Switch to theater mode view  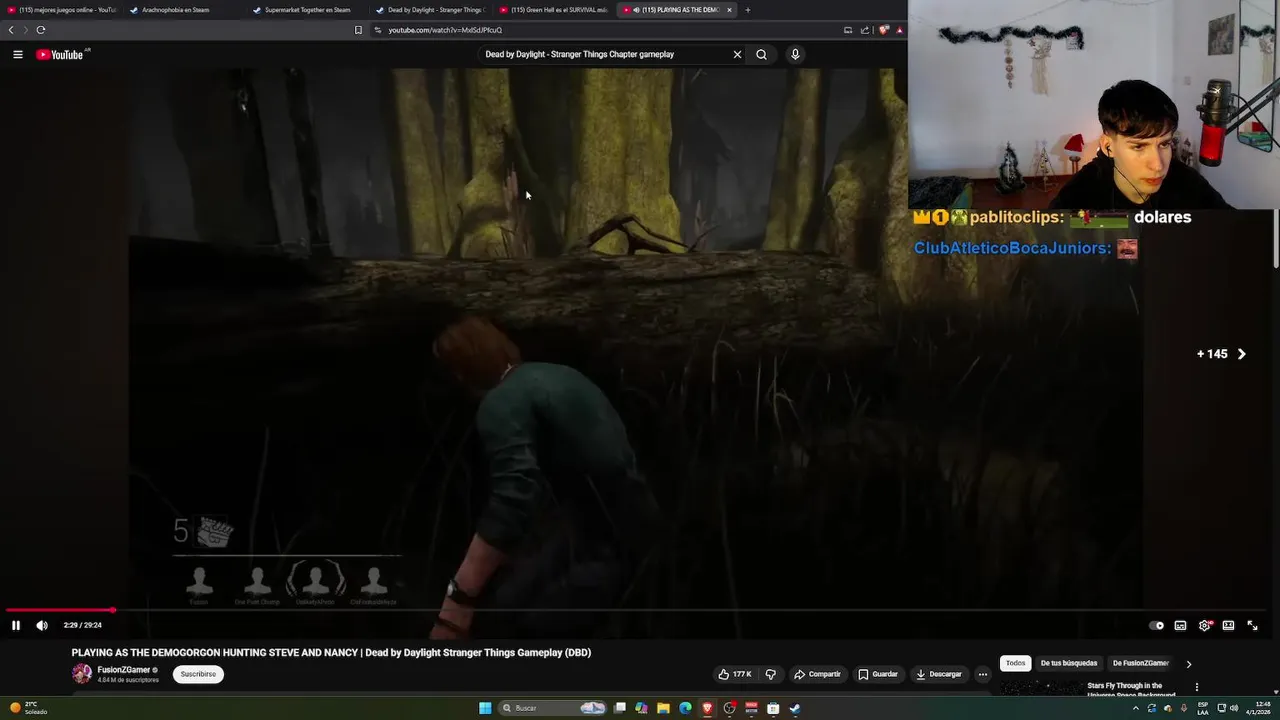tap(1228, 625)
